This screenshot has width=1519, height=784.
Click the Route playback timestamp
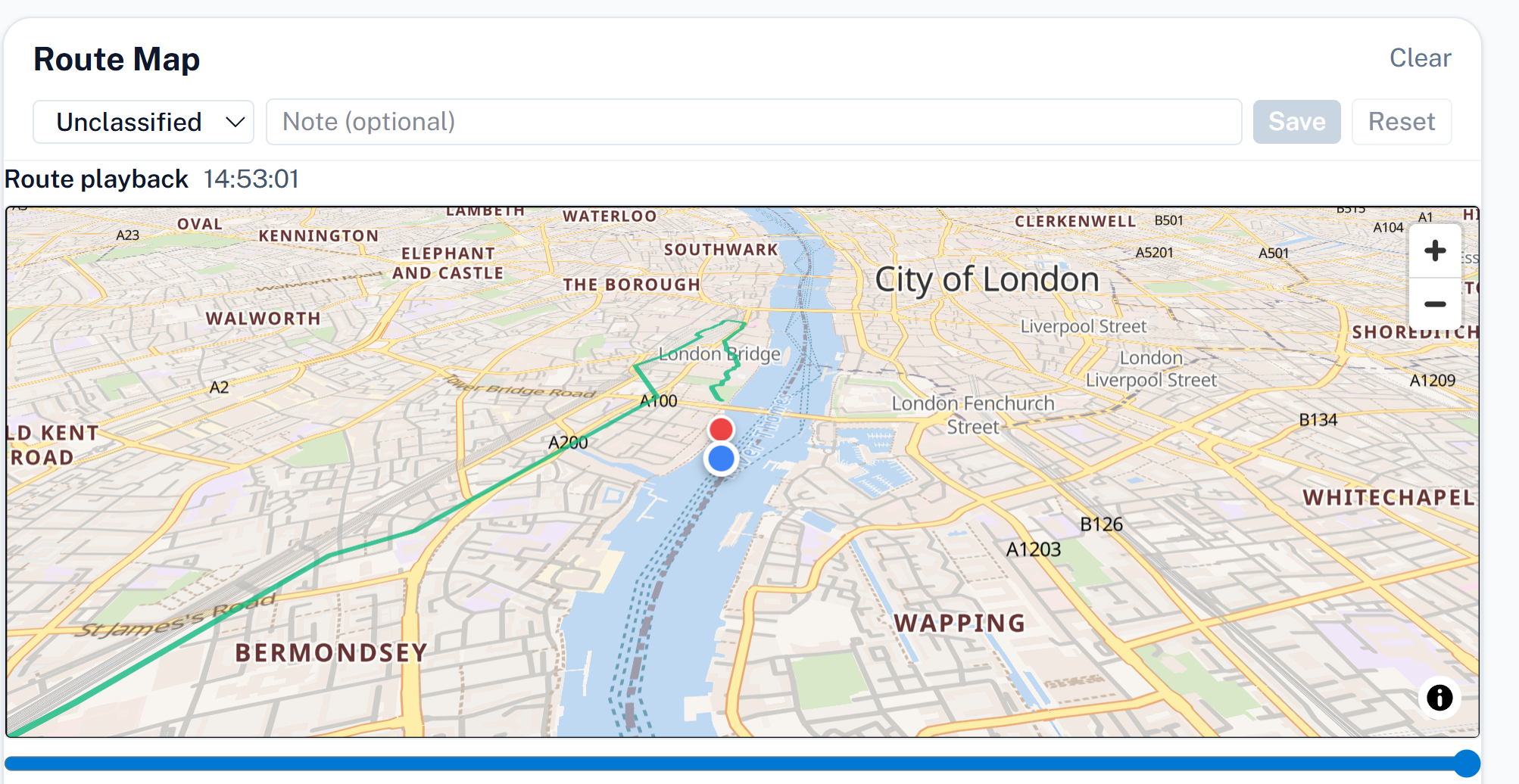tap(251, 179)
